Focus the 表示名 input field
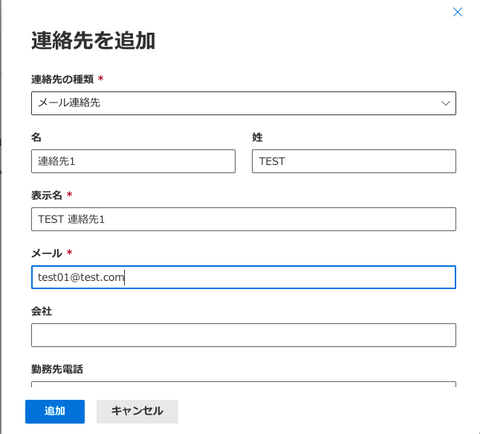This screenshot has width=480, height=434. pyautogui.click(x=243, y=219)
